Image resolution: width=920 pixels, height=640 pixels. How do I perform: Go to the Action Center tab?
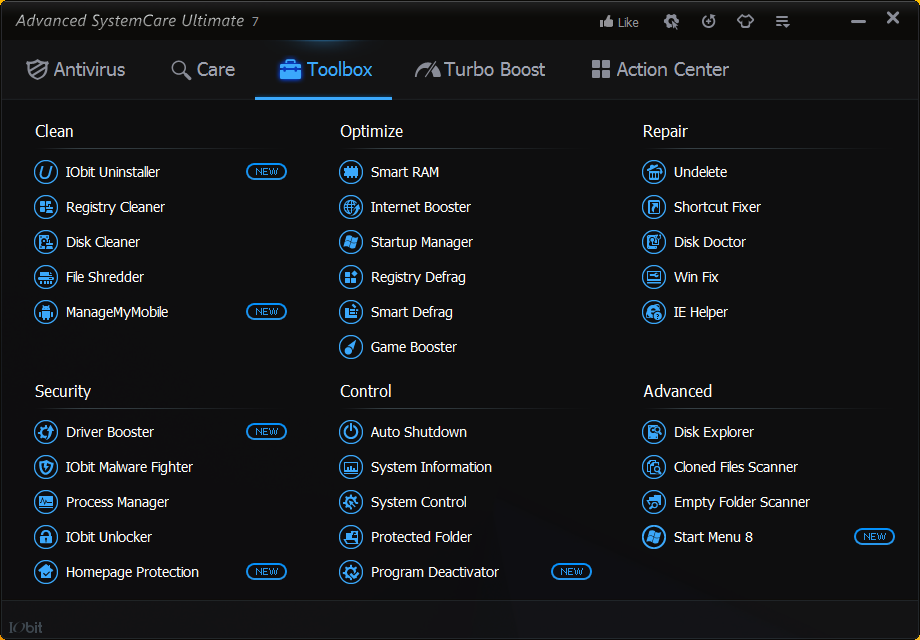660,69
